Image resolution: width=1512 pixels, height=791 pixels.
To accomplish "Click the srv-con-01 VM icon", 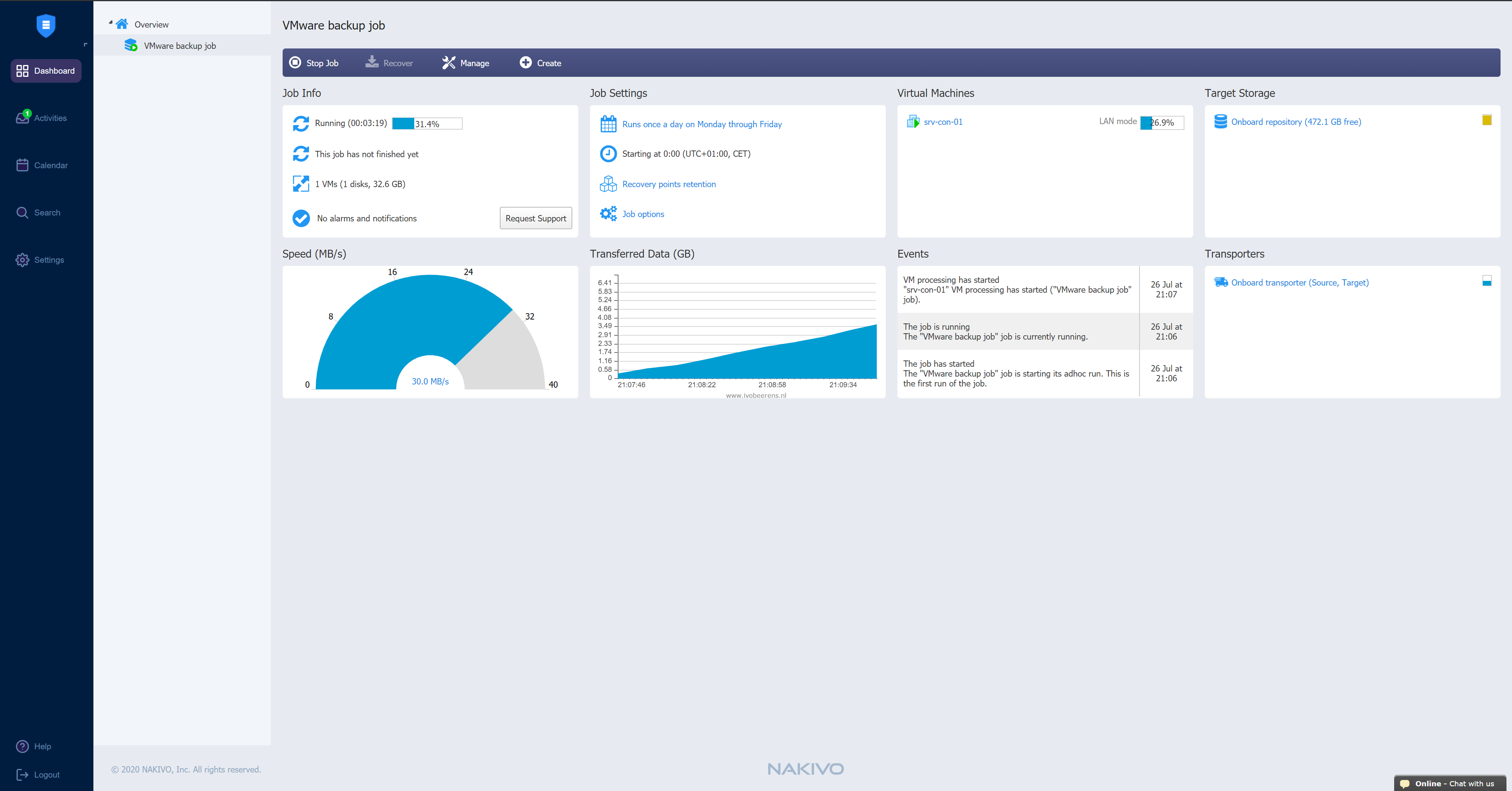I will tap(913, 121).
